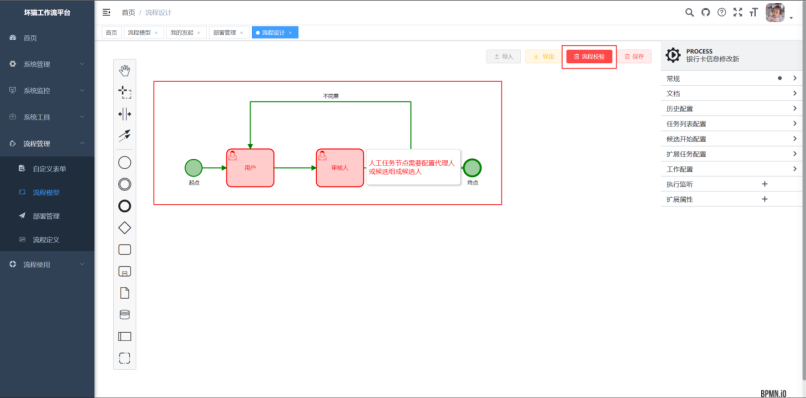This screenshot has width=806, height=398.
Task: Switch to the 我的发起 tab
Action: point(182,32)
